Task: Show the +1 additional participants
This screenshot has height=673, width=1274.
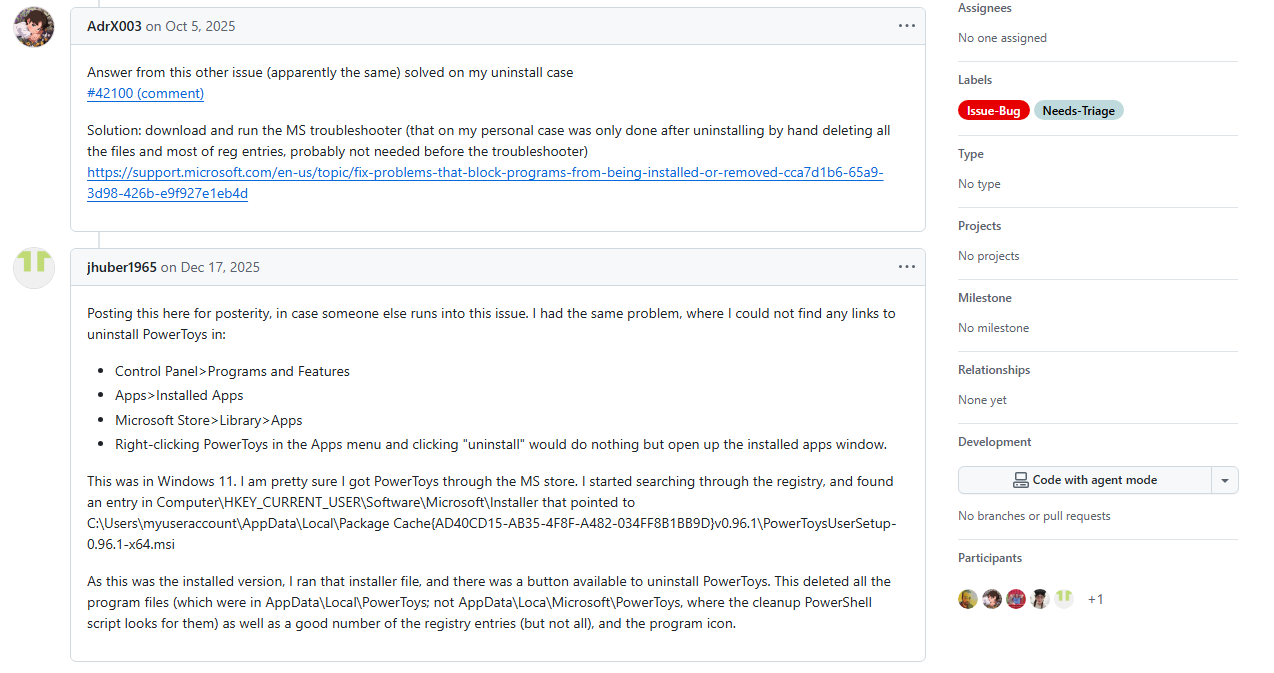Action: pyautogui.click(x=1095, y=599)
